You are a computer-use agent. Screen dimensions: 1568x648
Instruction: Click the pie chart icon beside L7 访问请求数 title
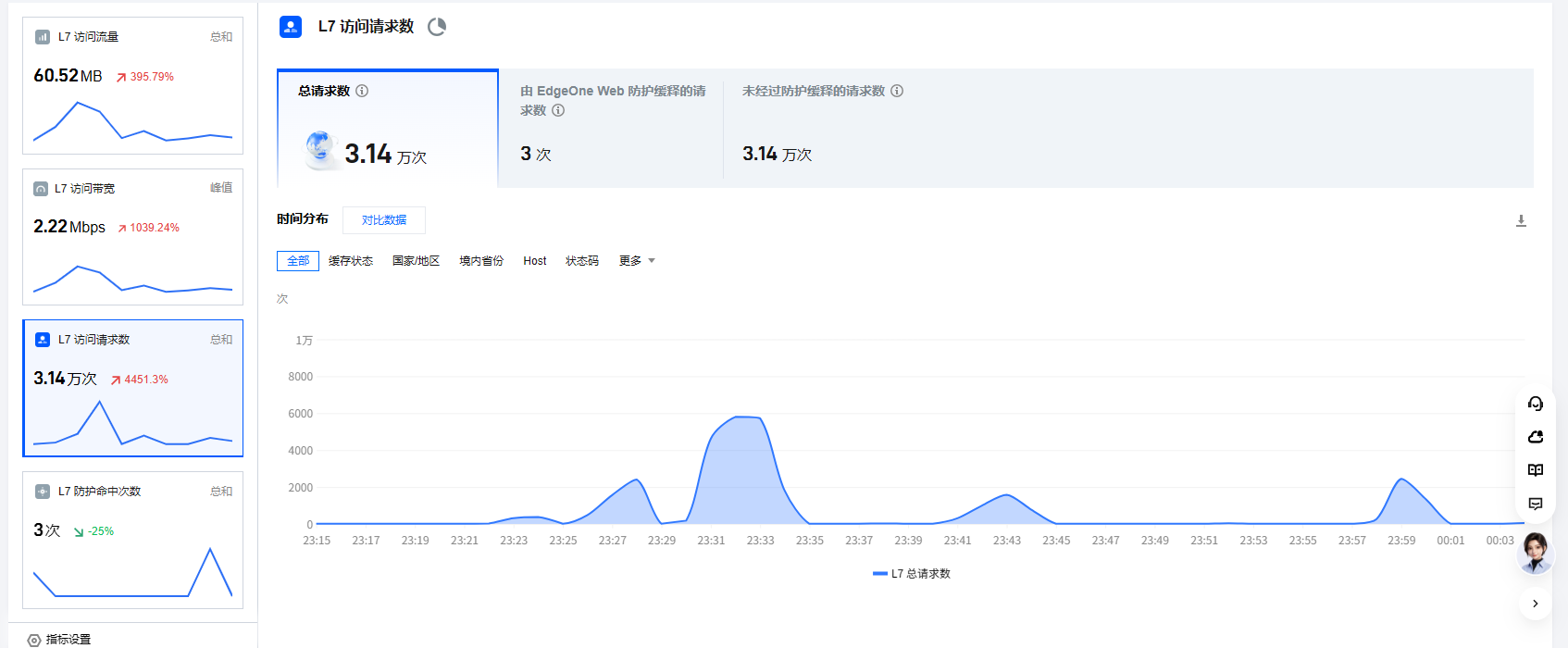[x=437, y=27]
